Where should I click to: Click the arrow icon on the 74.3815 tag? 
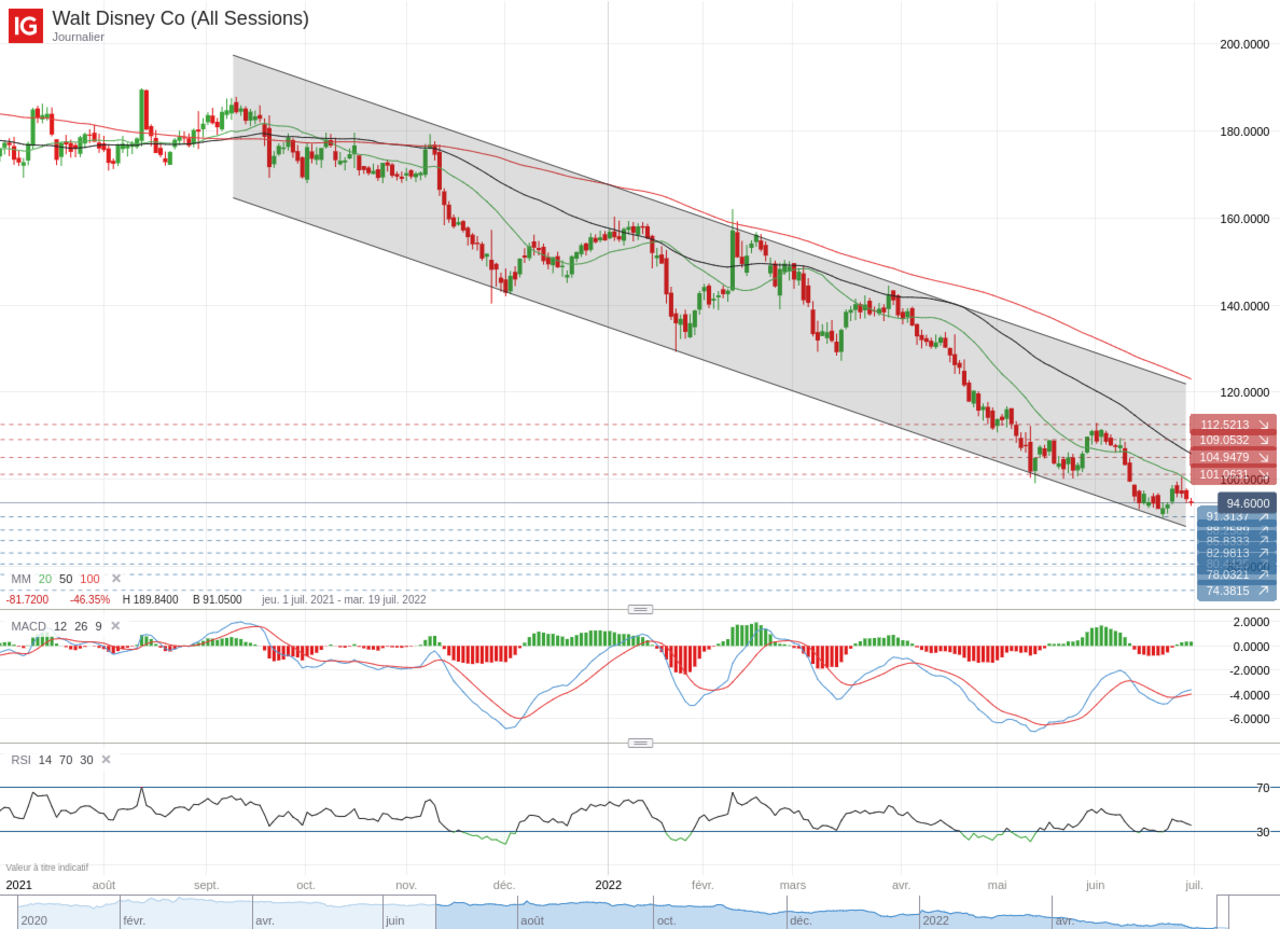[1263, 591]
